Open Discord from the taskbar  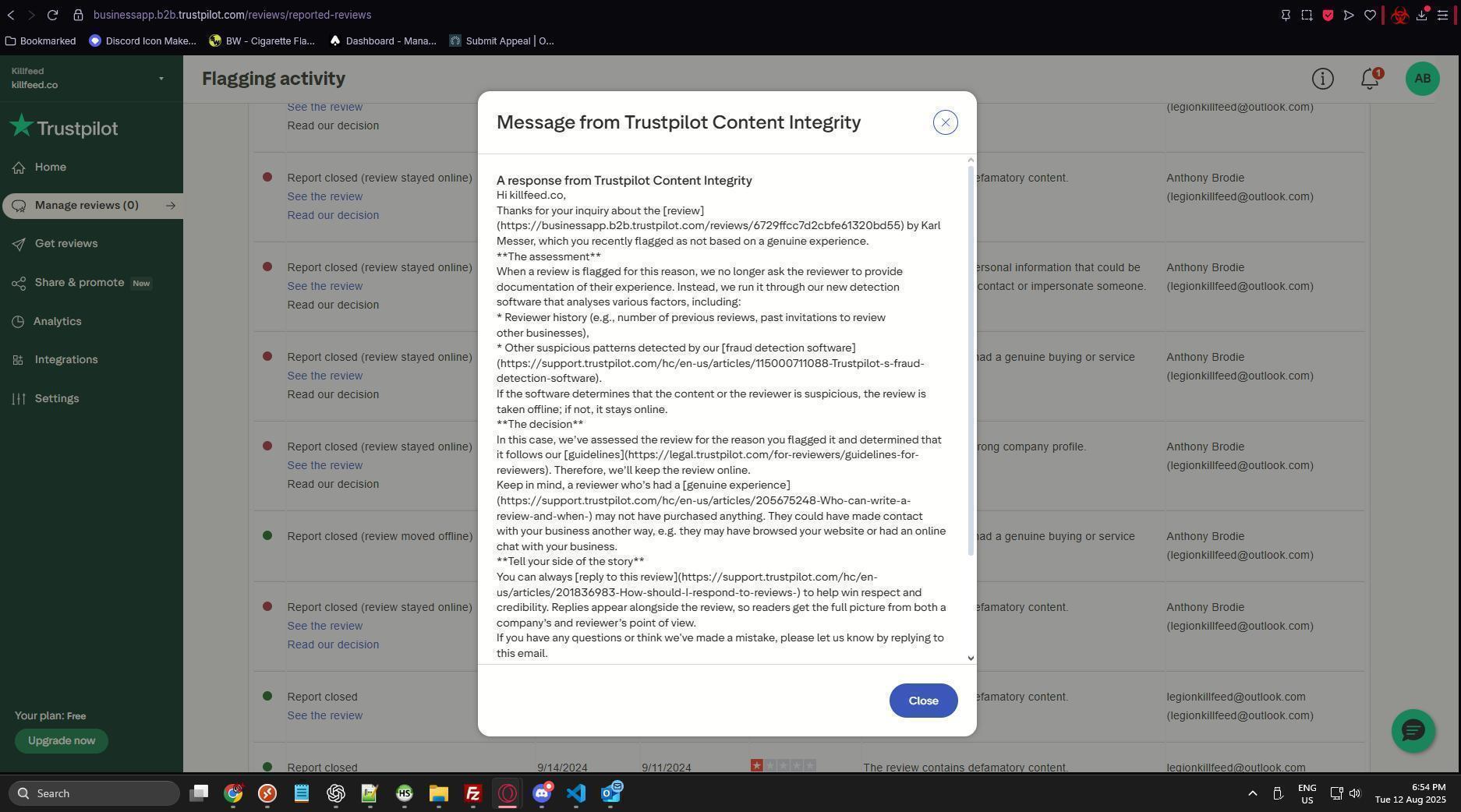(x=542, y=793)
